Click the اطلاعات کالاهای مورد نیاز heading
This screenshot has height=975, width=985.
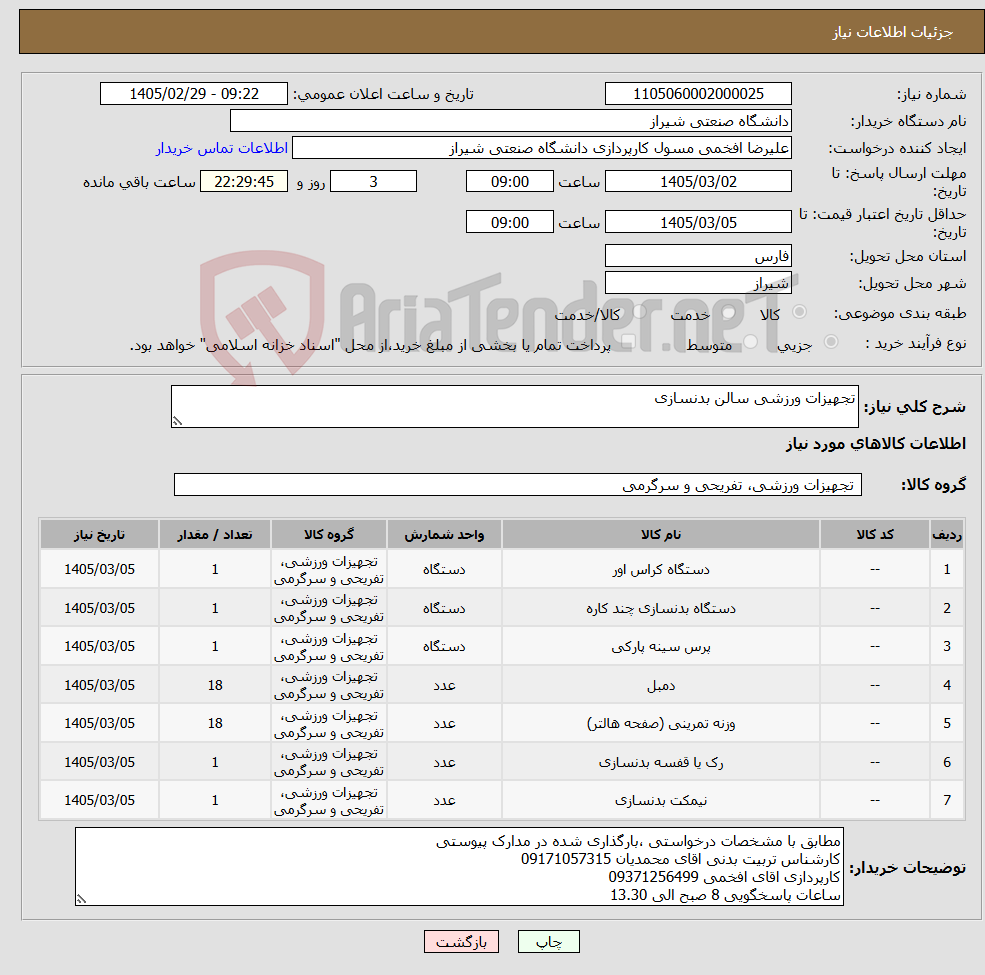click(x=875, y=444)
